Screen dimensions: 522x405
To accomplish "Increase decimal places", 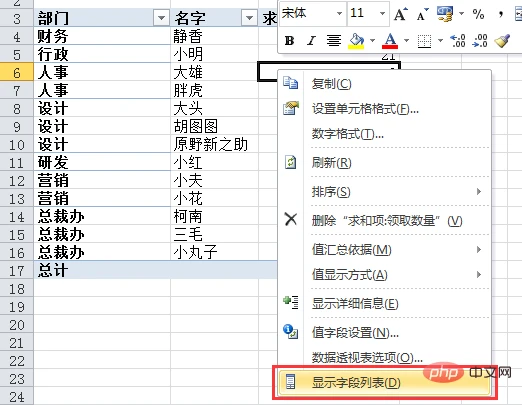I will pos(457,41).
